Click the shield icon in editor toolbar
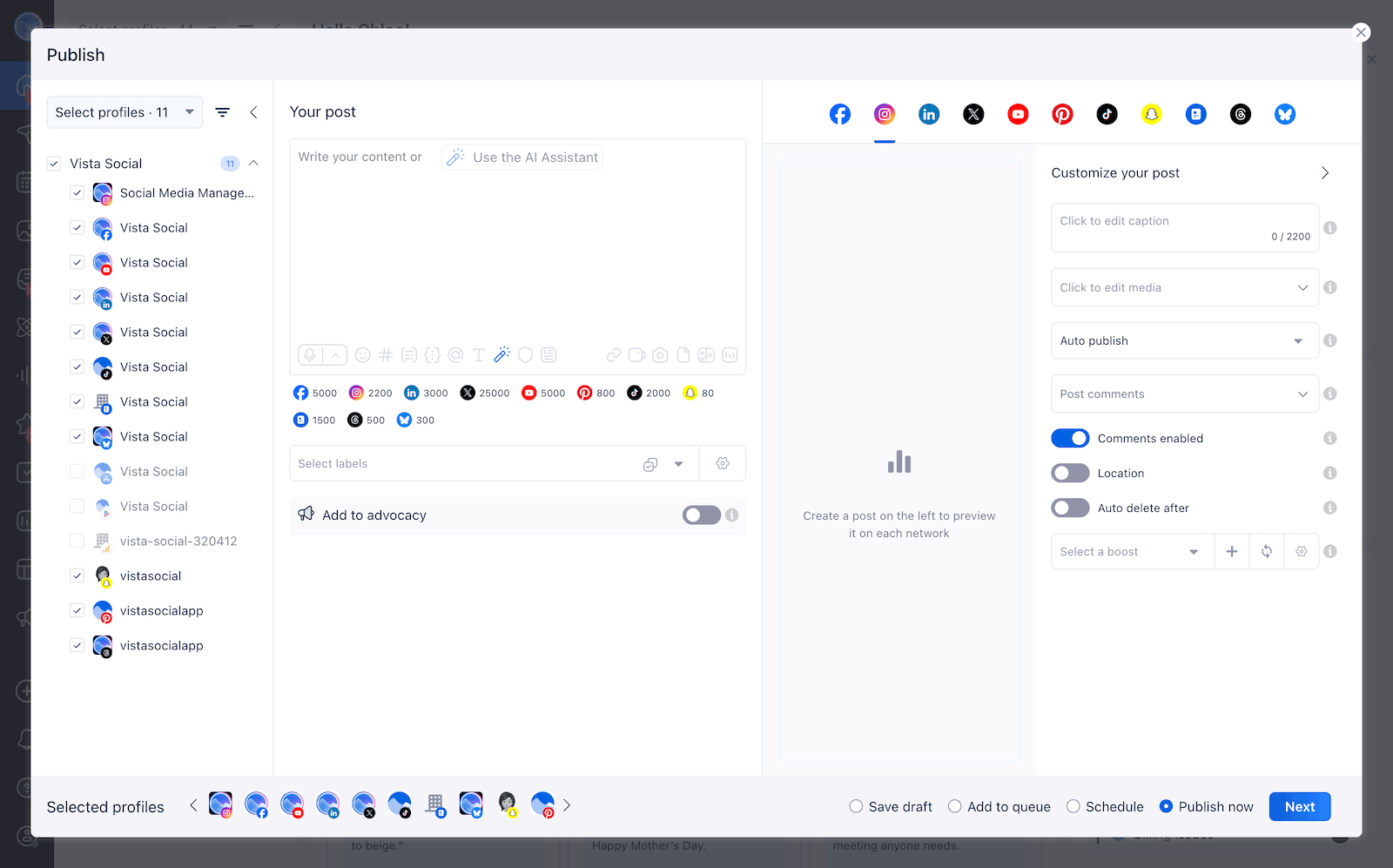 (525, 355)
